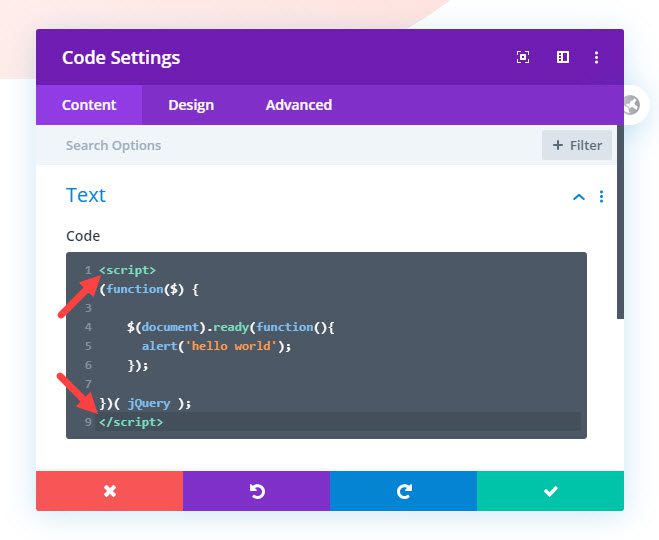This screenshot has width=659, height=540.
Task: Click the globe icon beside modal
Action: pos(632,105)
